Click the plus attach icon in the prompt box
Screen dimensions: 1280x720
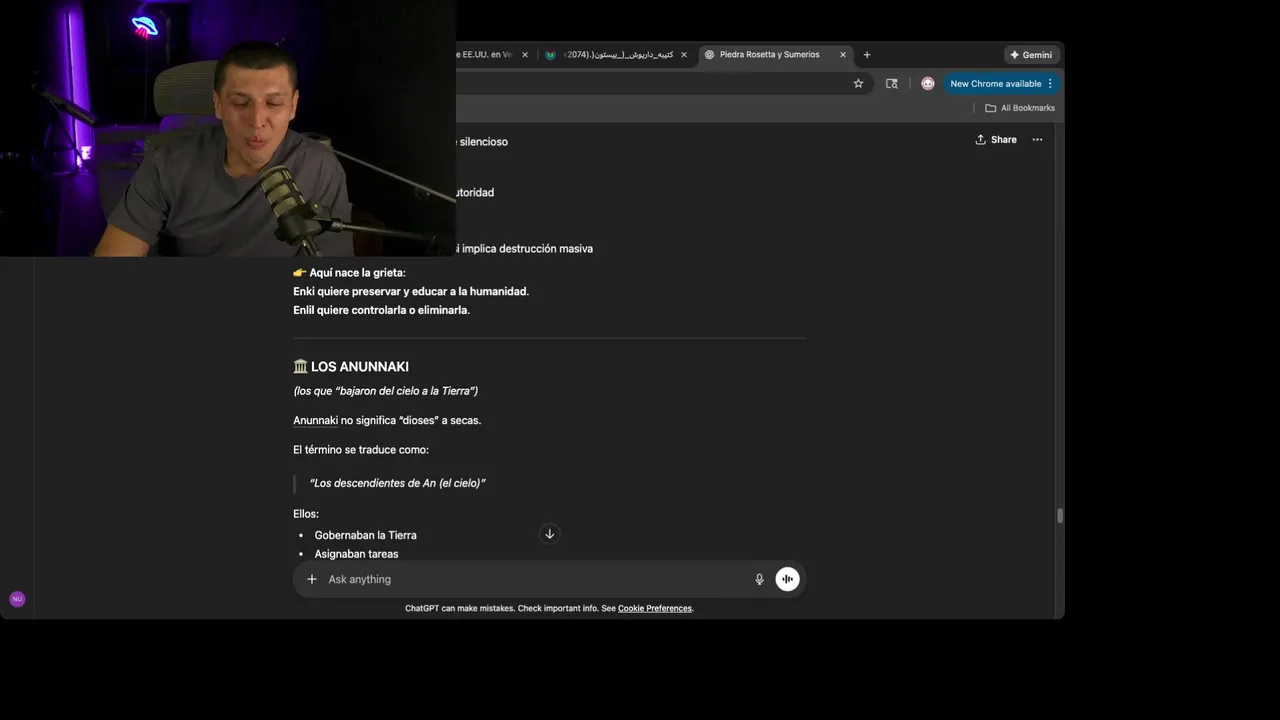coord(312,579)
